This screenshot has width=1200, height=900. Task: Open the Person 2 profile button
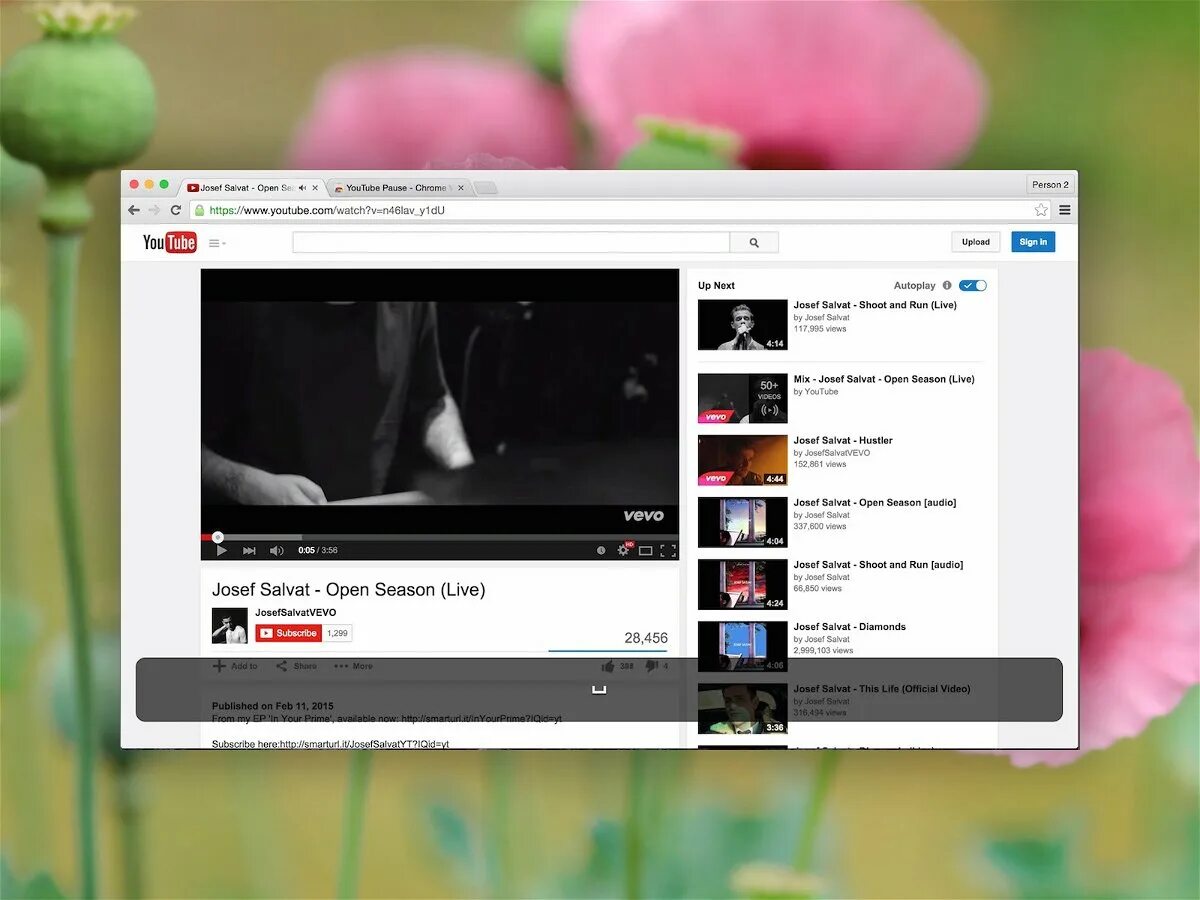pos(1050,185)
